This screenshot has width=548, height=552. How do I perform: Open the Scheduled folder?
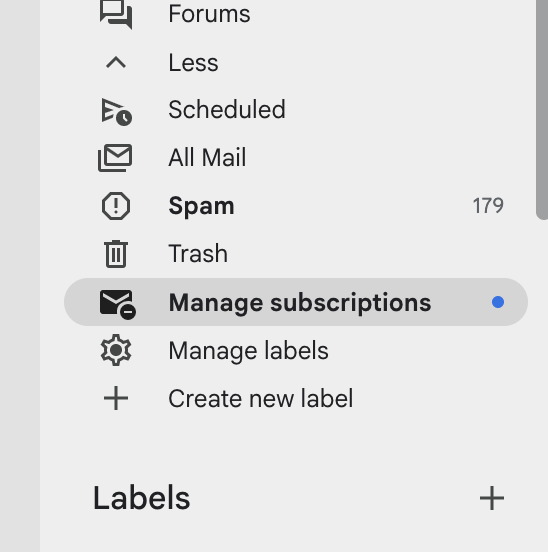(296, 110)
